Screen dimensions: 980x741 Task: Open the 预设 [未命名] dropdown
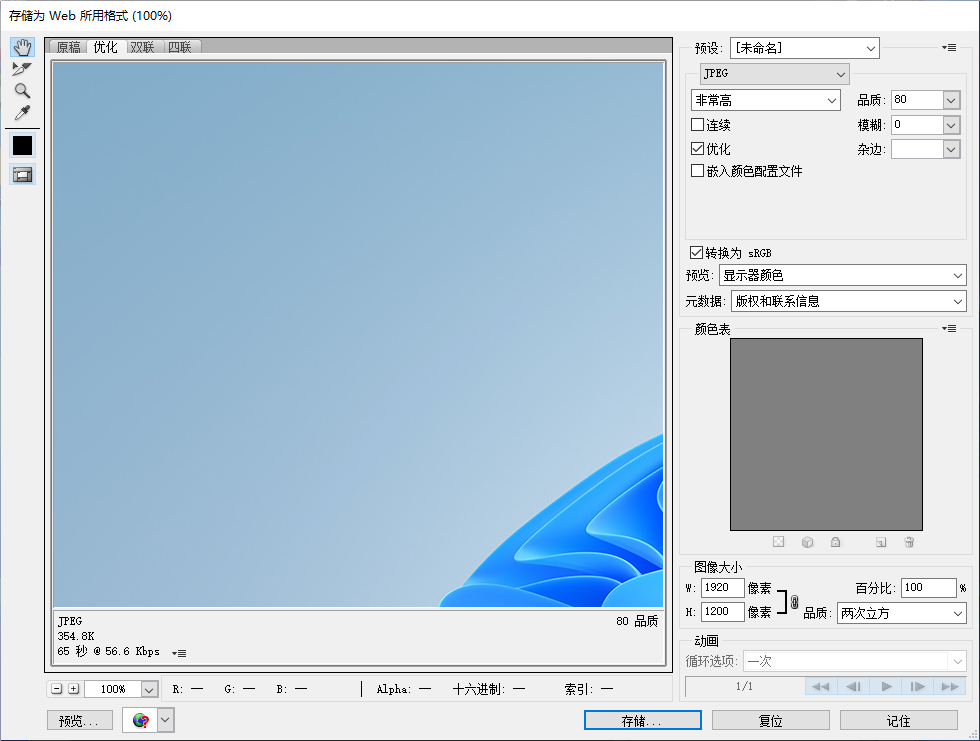[x=804, y=47]
